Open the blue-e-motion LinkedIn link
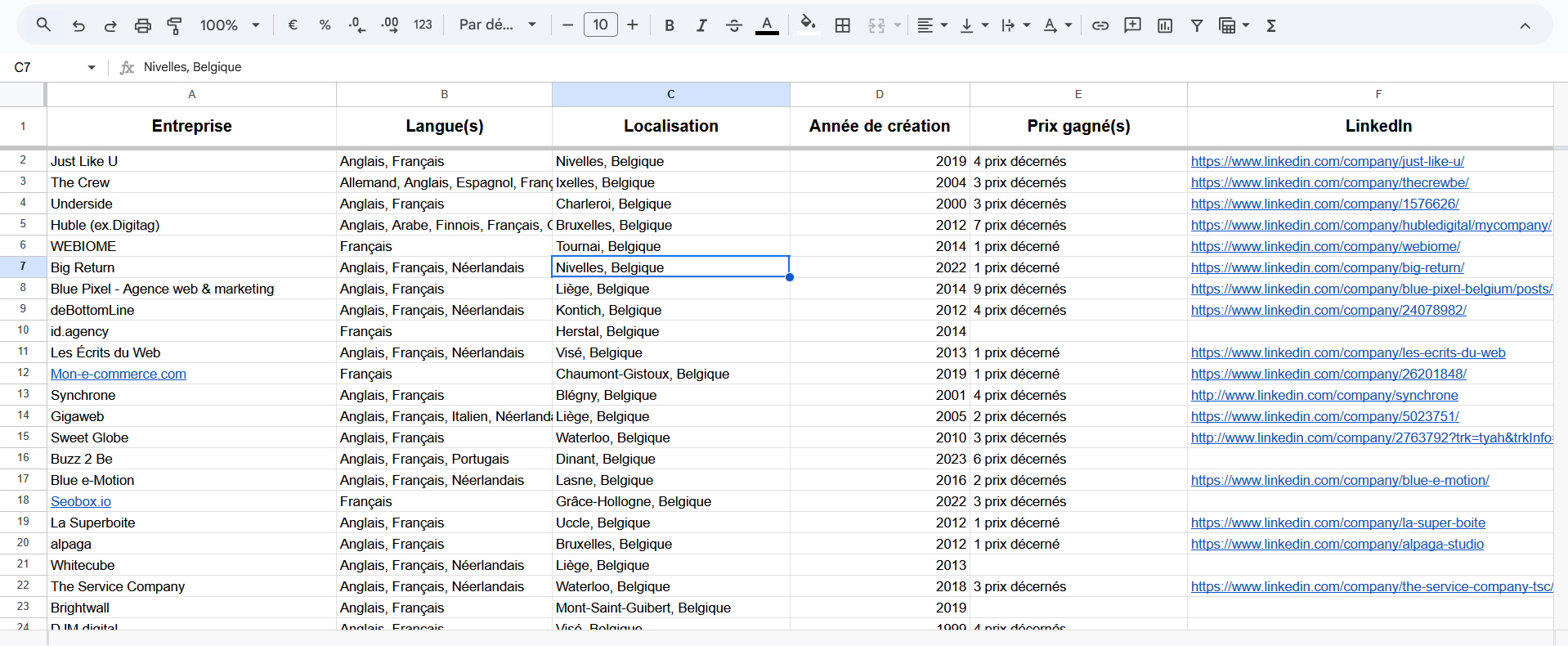Viewport: 1568px width, 646px height. click(1340, 480)
